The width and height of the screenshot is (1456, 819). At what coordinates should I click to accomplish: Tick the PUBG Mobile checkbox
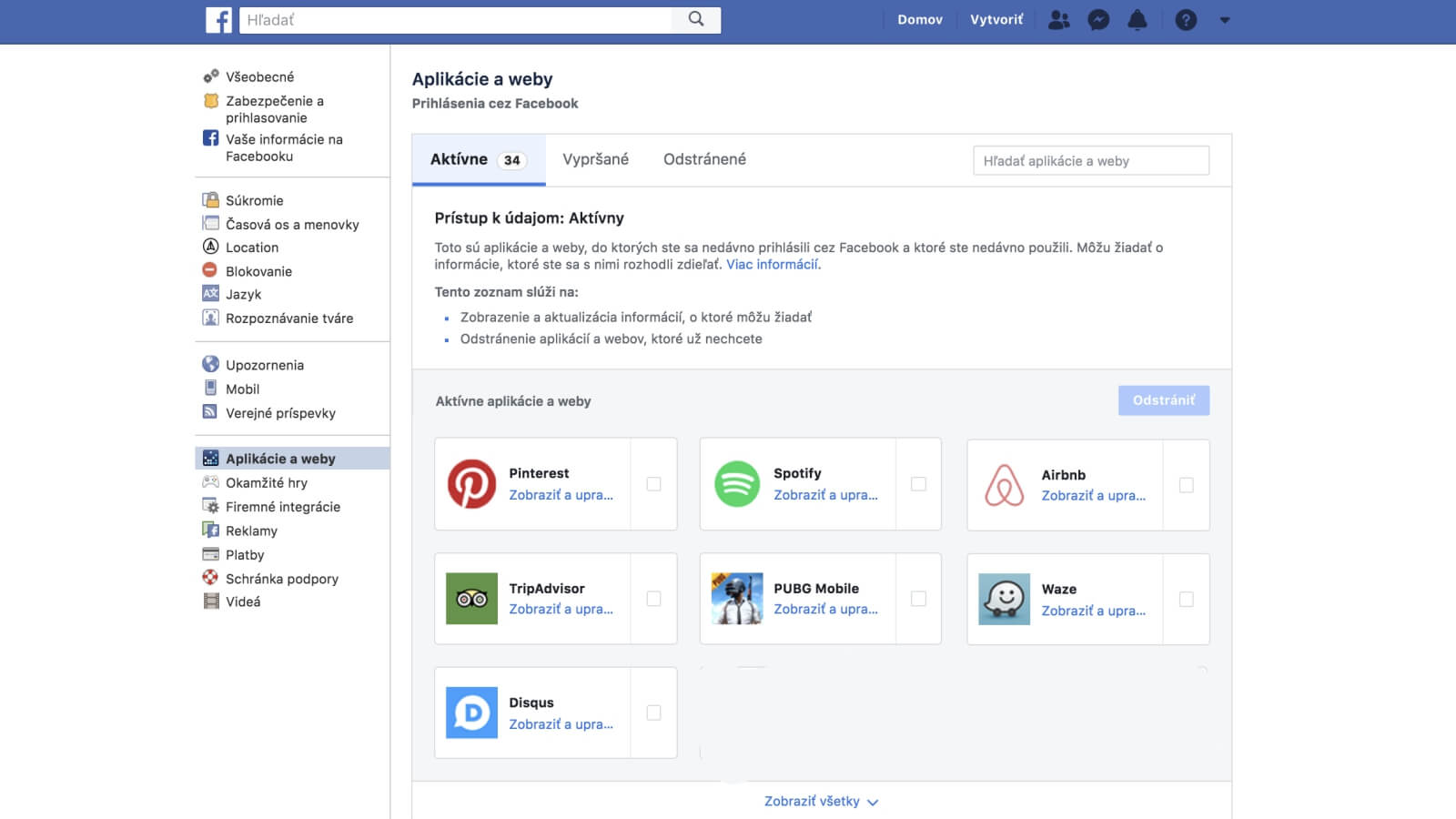point(918,599)
